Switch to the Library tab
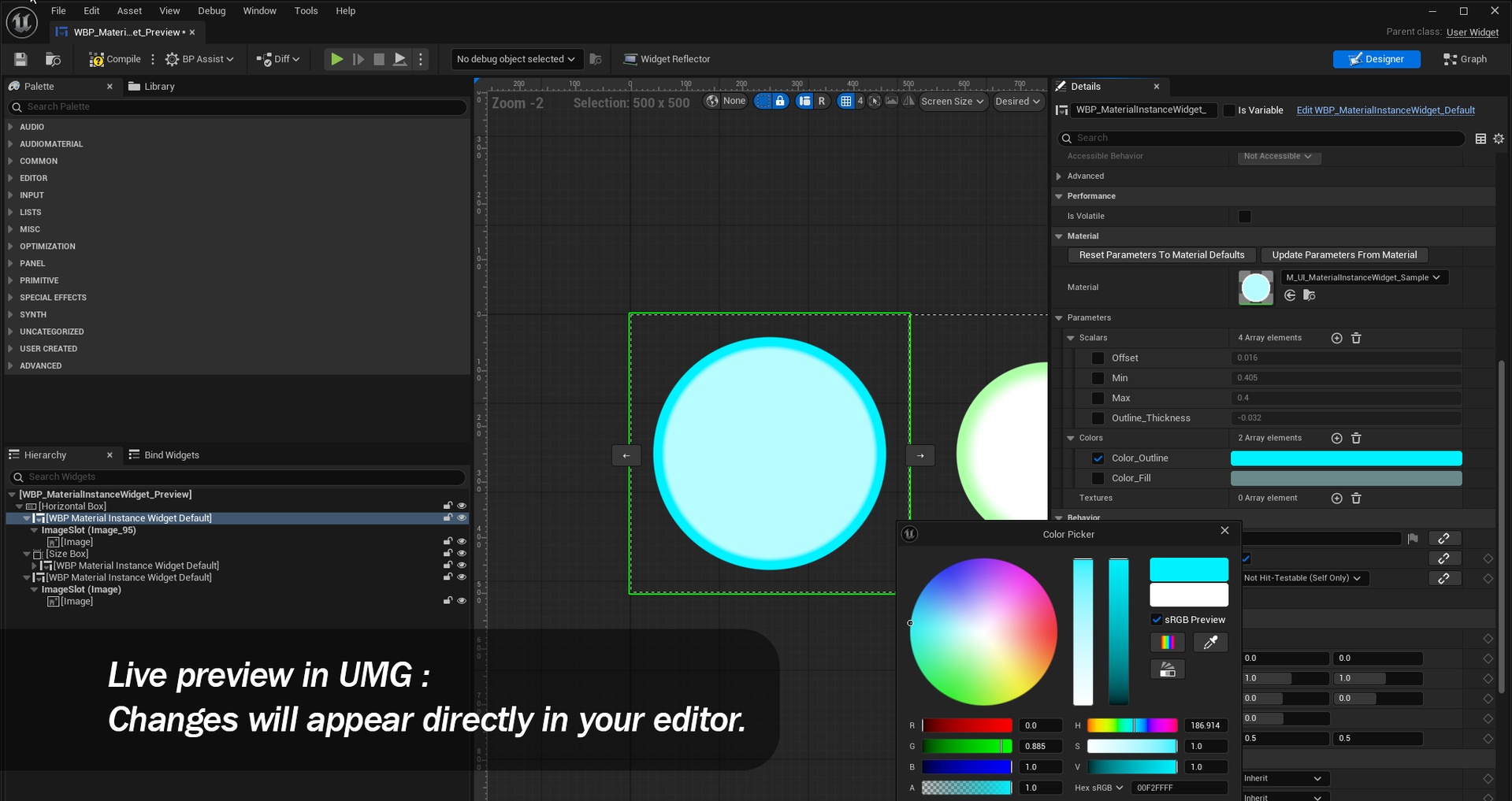 click(151, 87)
